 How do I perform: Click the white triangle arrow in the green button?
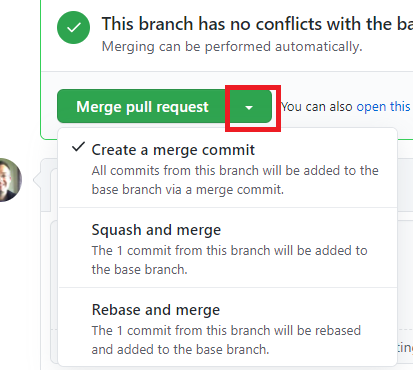[249, 108]
